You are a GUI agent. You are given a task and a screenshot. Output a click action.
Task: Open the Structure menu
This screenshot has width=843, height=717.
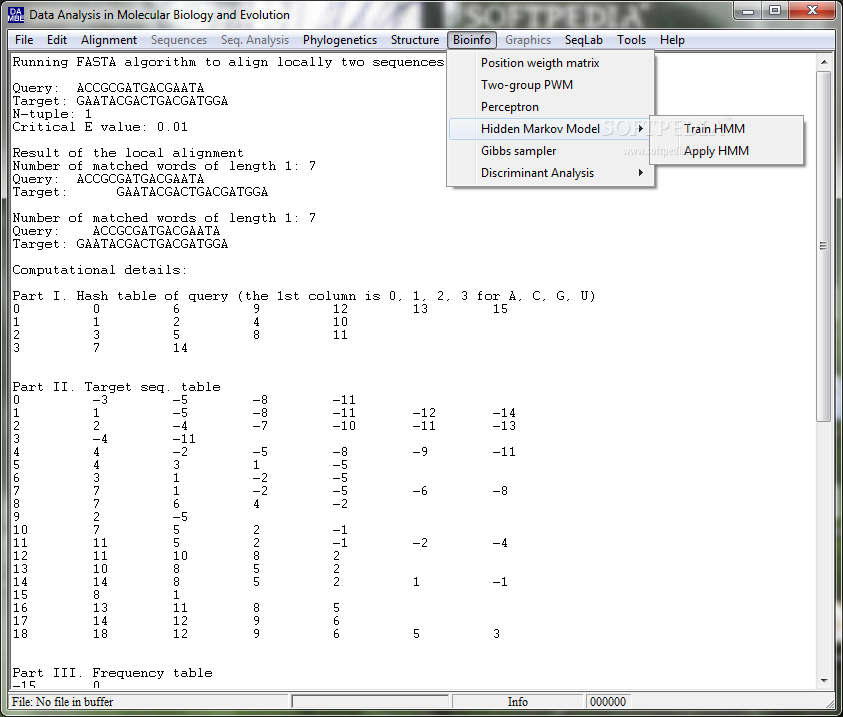(x=415, y=40)
